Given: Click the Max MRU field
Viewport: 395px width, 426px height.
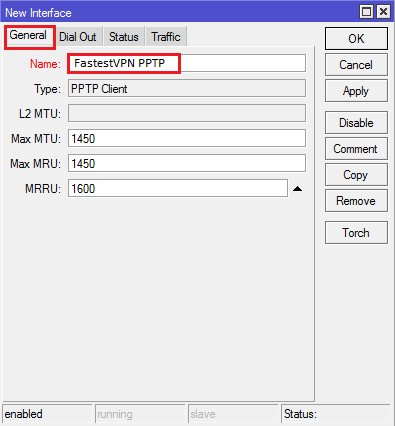Looking at the screenshot, I should 187,163.
